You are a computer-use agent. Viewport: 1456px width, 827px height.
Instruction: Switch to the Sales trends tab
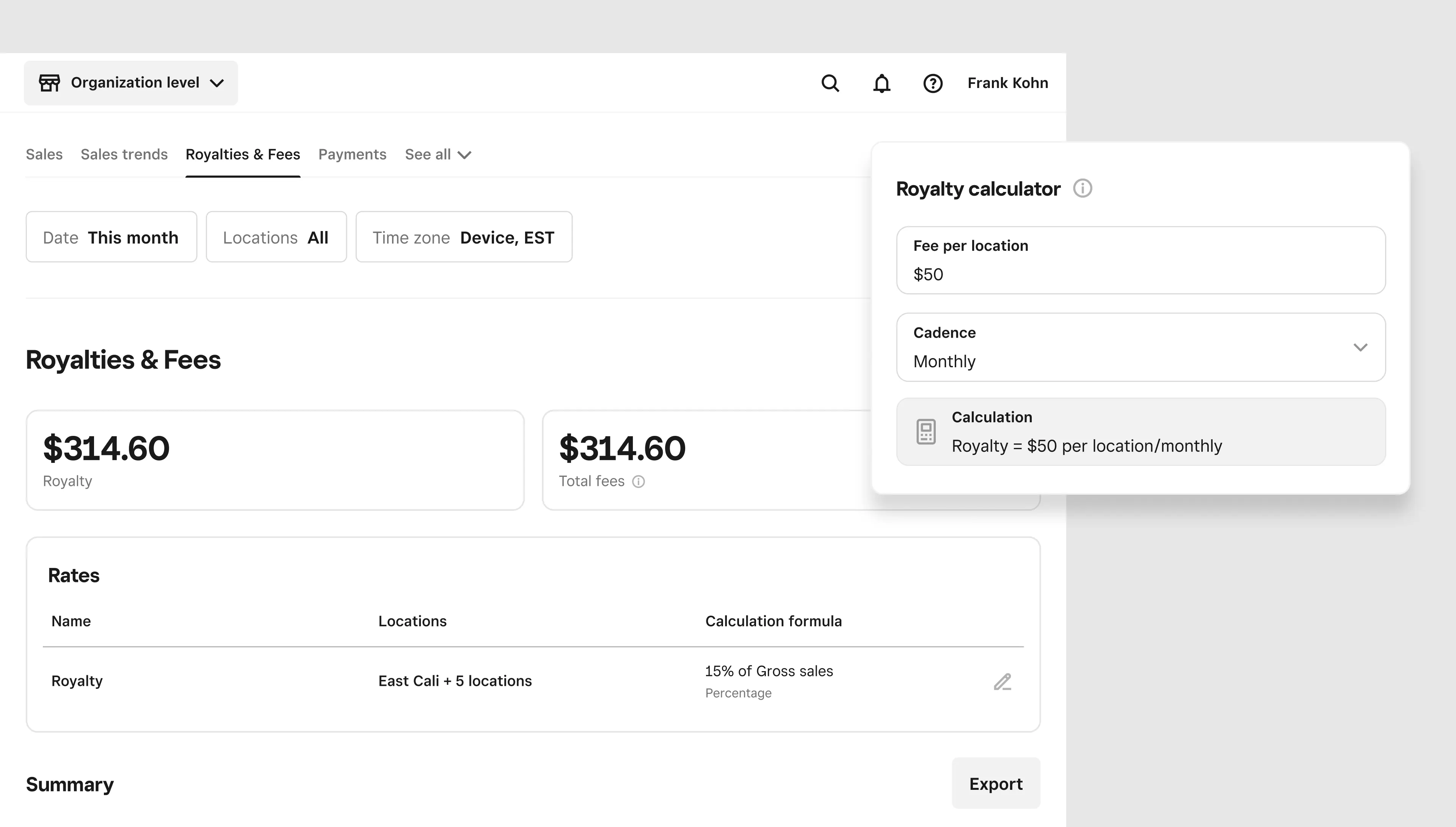click(x=124, y=154)
